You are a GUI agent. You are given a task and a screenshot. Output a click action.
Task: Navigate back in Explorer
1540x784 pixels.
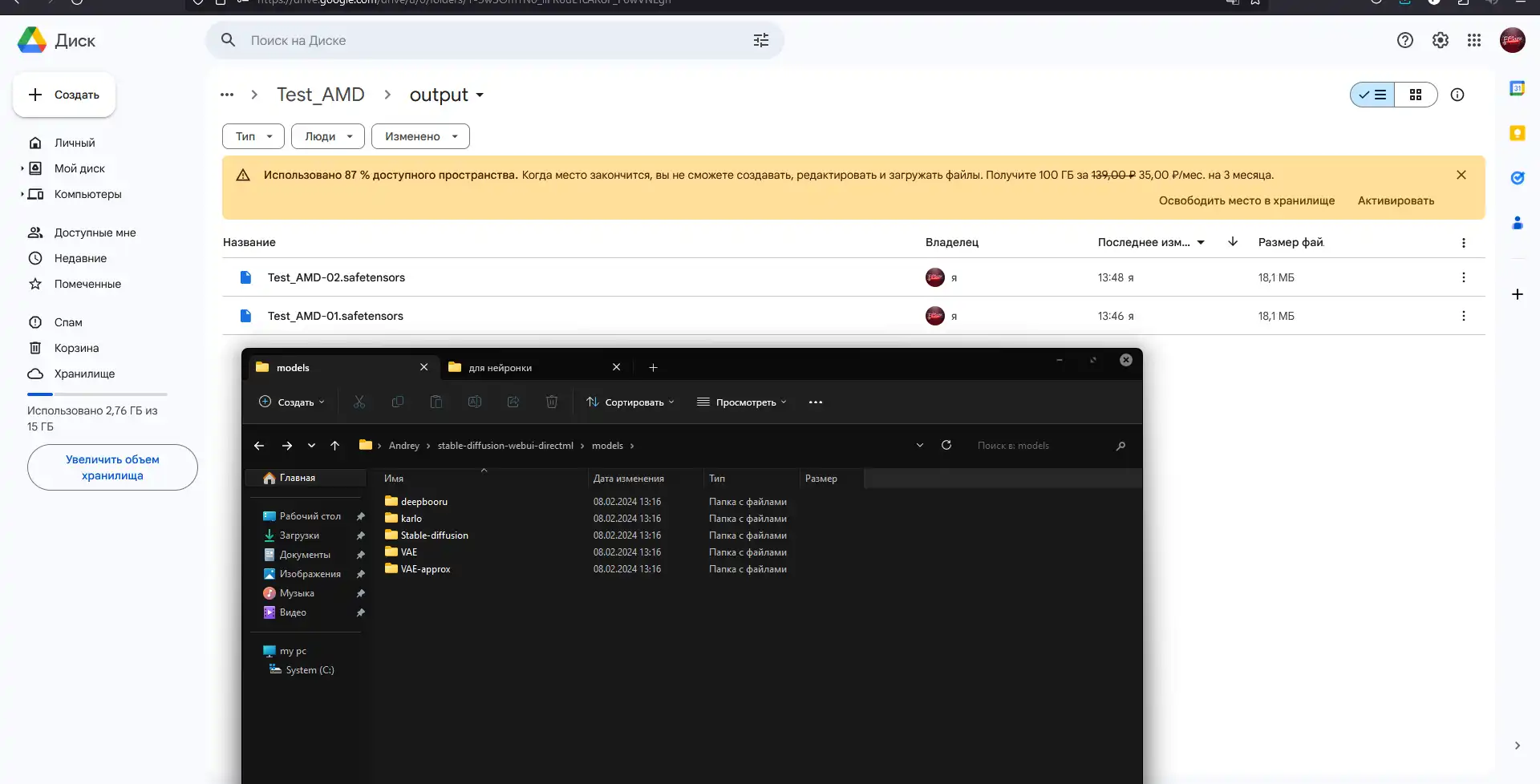(259, 446)
